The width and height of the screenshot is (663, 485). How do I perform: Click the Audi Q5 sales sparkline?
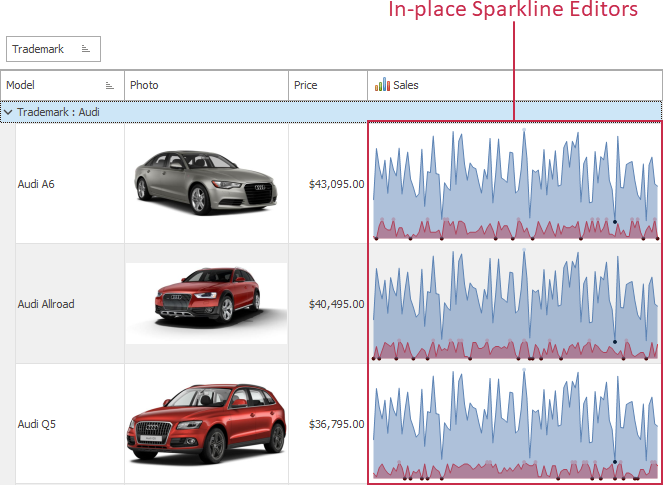tap(515, 424)
